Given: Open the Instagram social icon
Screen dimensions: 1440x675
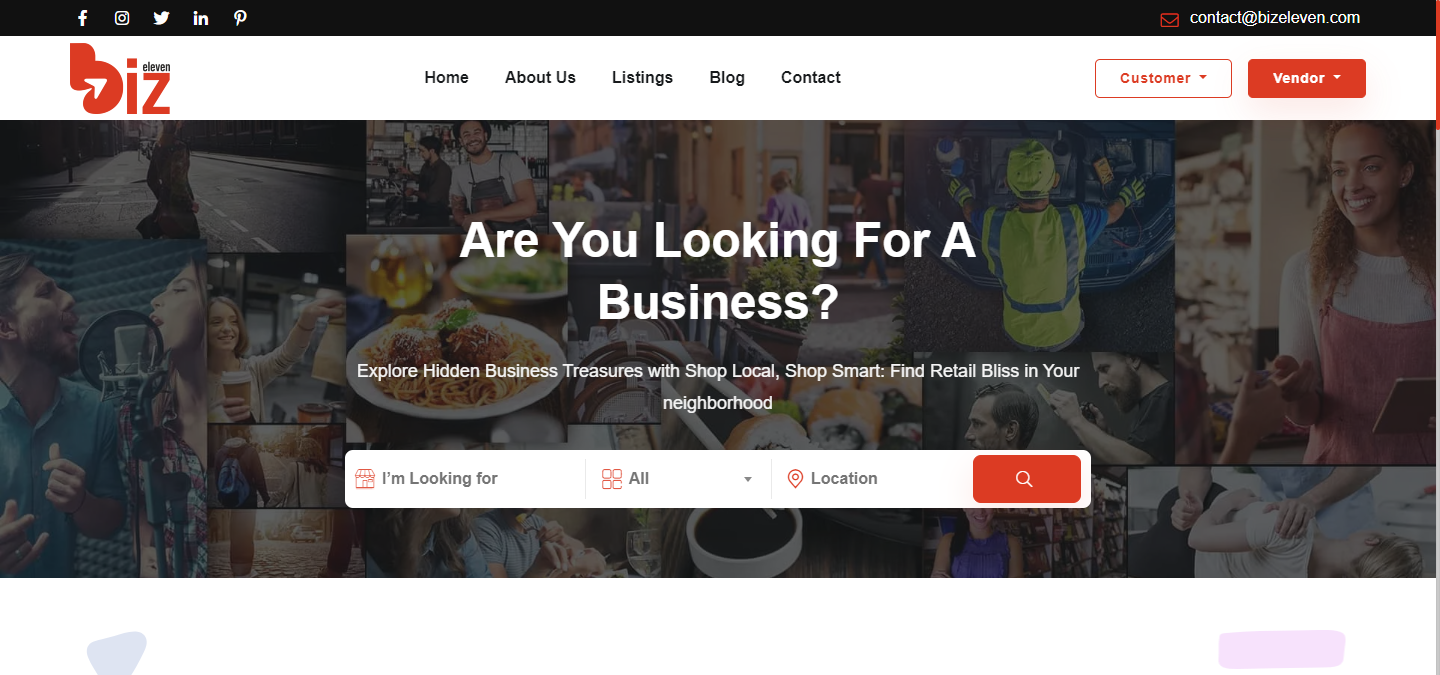Looking at the screenshot, I should (122, 18).
